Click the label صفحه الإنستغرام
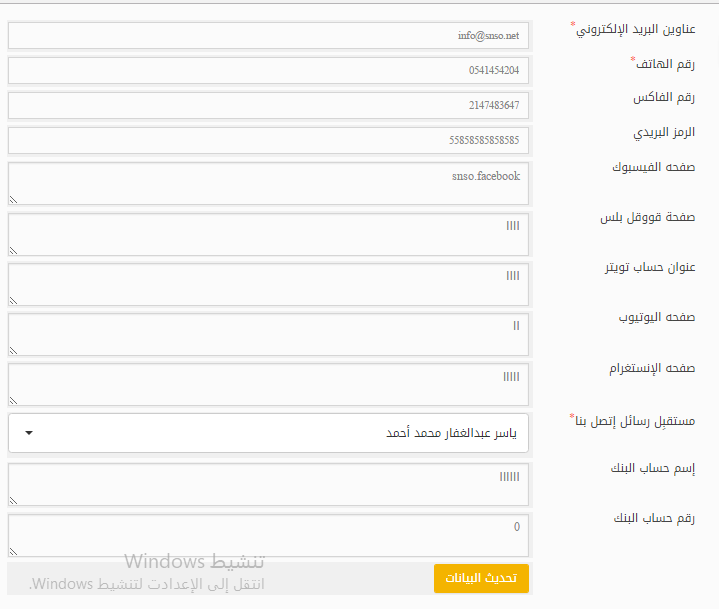The height and width of the screenshot is (609, 719). point(652,368)
